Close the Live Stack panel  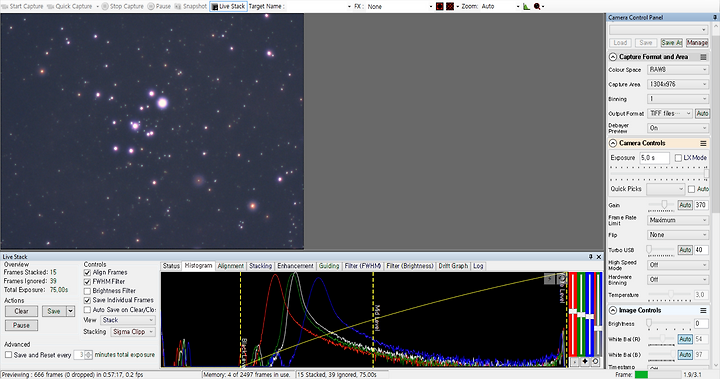pyautogui.click(x=599, y=257)
